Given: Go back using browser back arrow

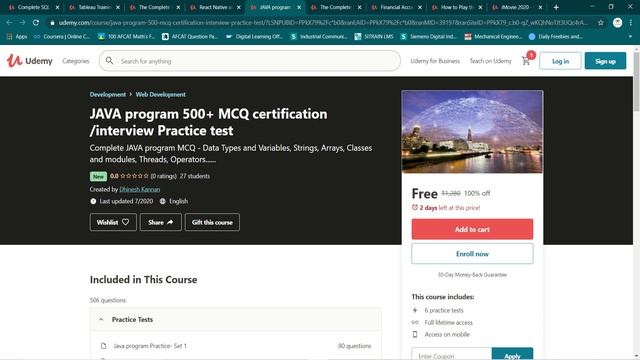Looking at the screenshot, I should click(9, 22).
